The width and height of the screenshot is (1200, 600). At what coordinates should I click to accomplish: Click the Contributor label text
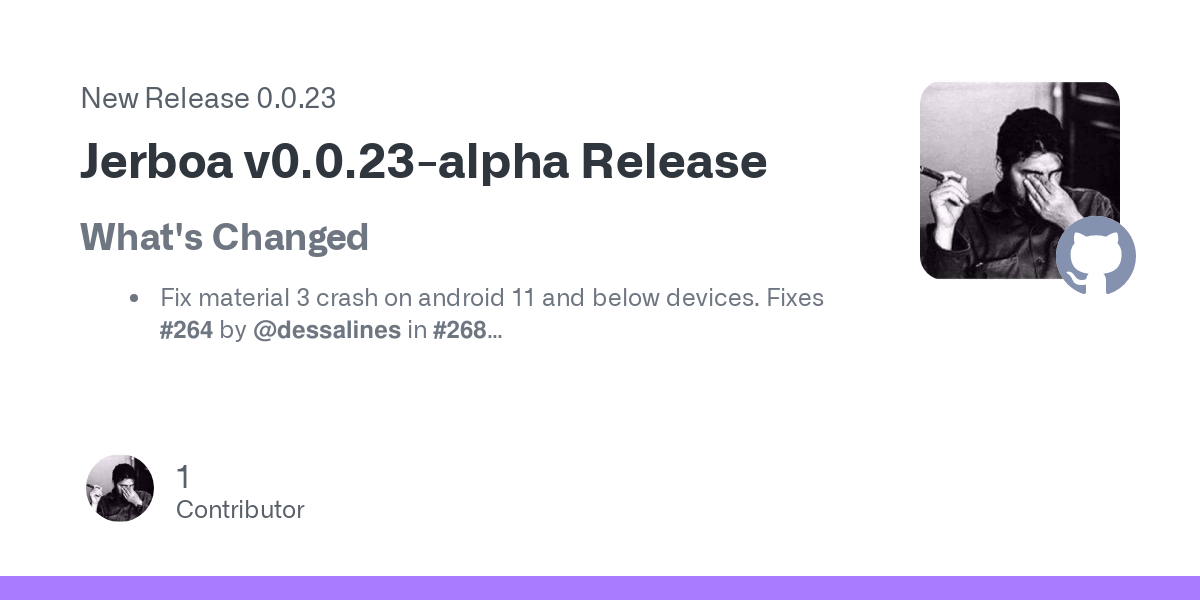point(240,509)
